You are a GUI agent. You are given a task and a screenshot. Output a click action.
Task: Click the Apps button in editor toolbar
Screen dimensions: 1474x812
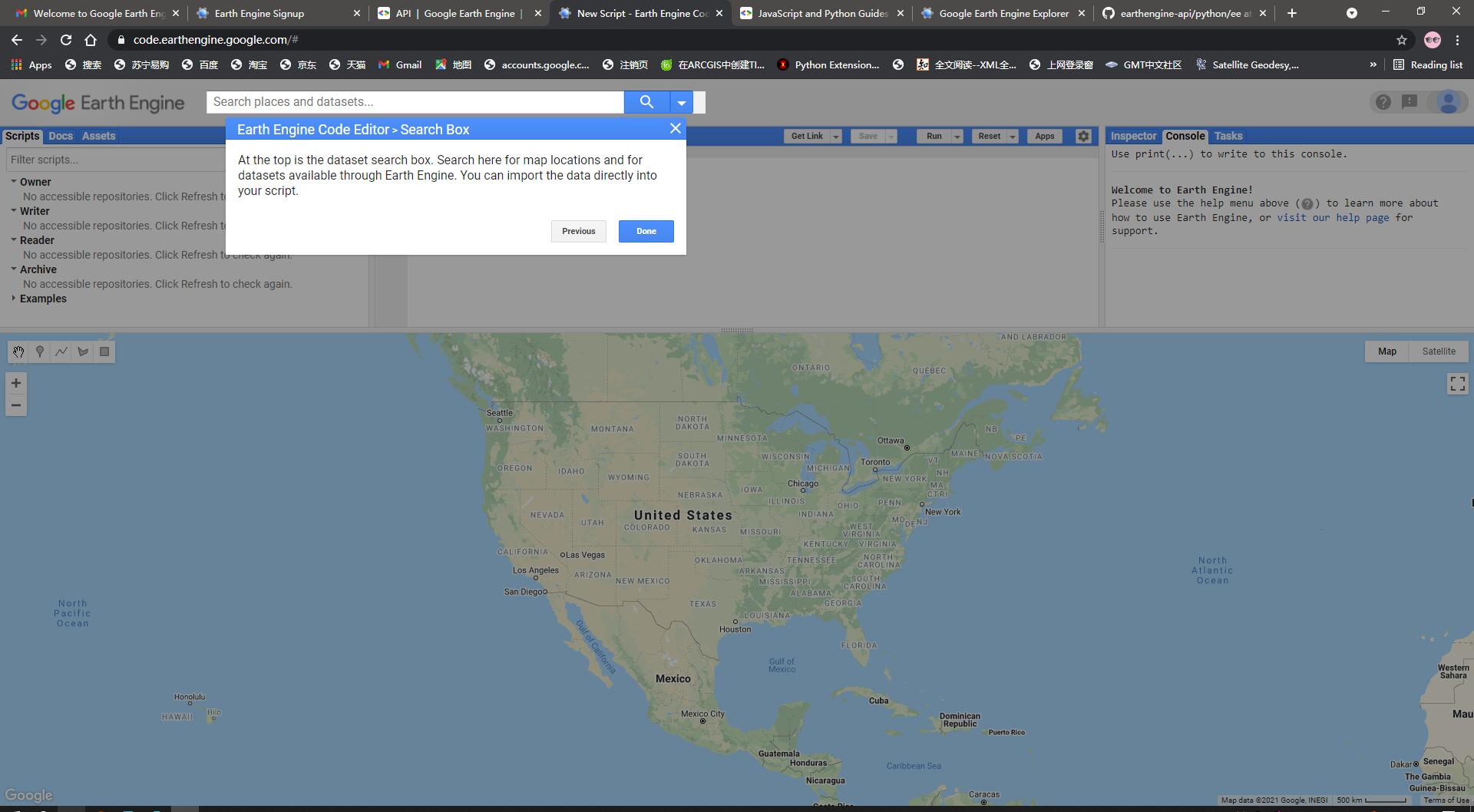(x=1045, y=137)
